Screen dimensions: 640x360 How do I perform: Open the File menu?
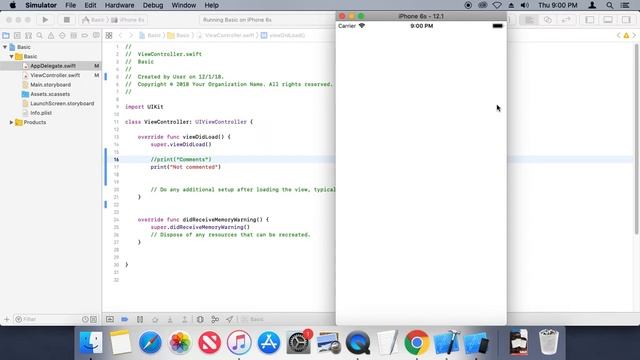[x=71, y=5]
